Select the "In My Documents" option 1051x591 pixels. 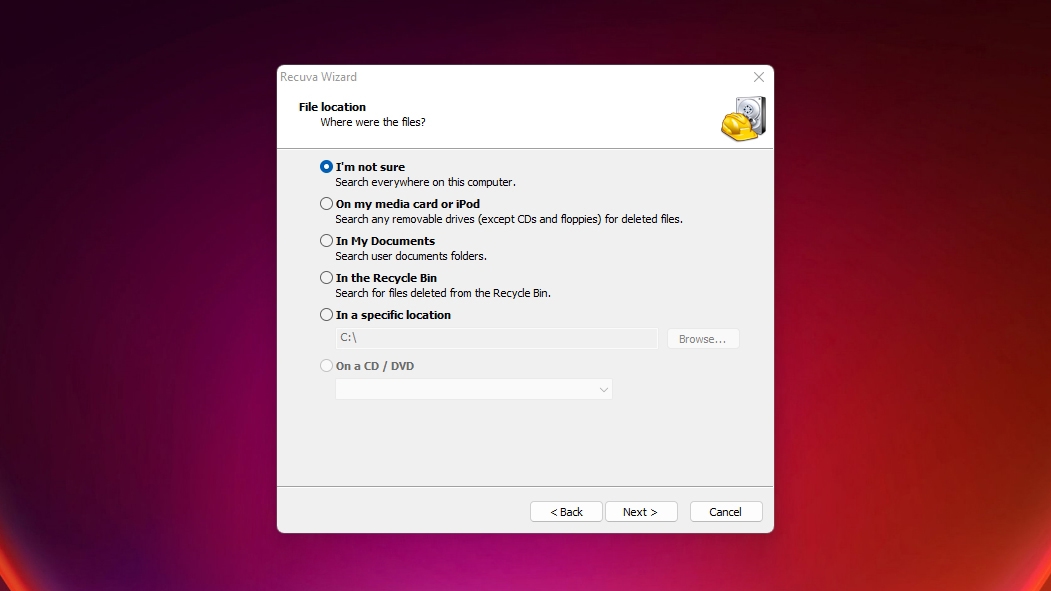(x=326, y=240)
